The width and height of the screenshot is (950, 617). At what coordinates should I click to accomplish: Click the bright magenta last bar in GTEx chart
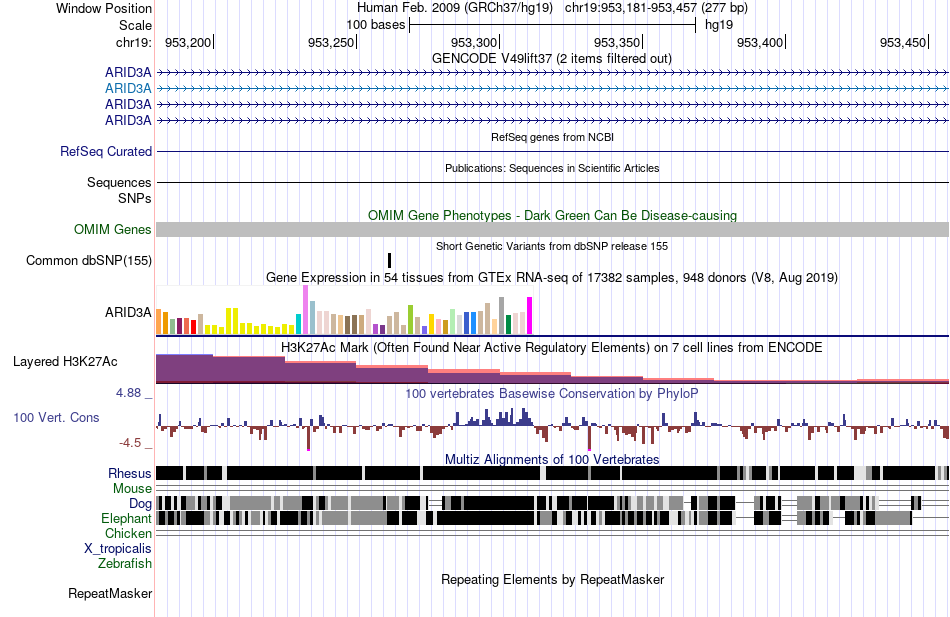click(530, 316)
